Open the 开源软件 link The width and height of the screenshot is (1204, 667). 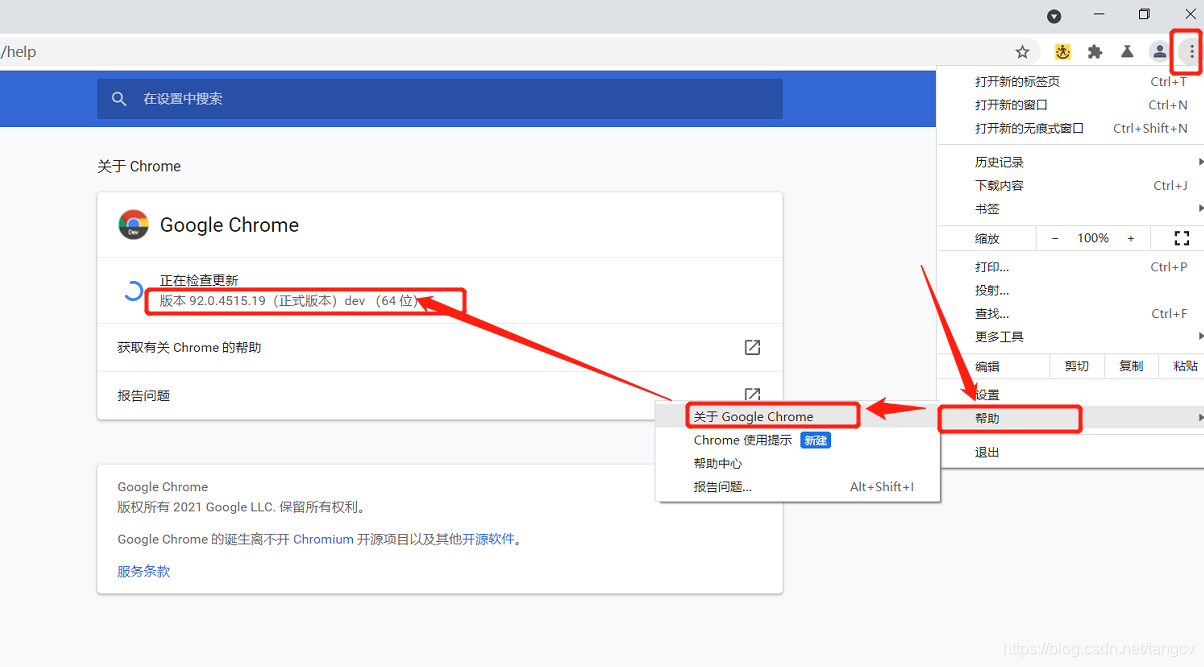(x=488, y=539)
